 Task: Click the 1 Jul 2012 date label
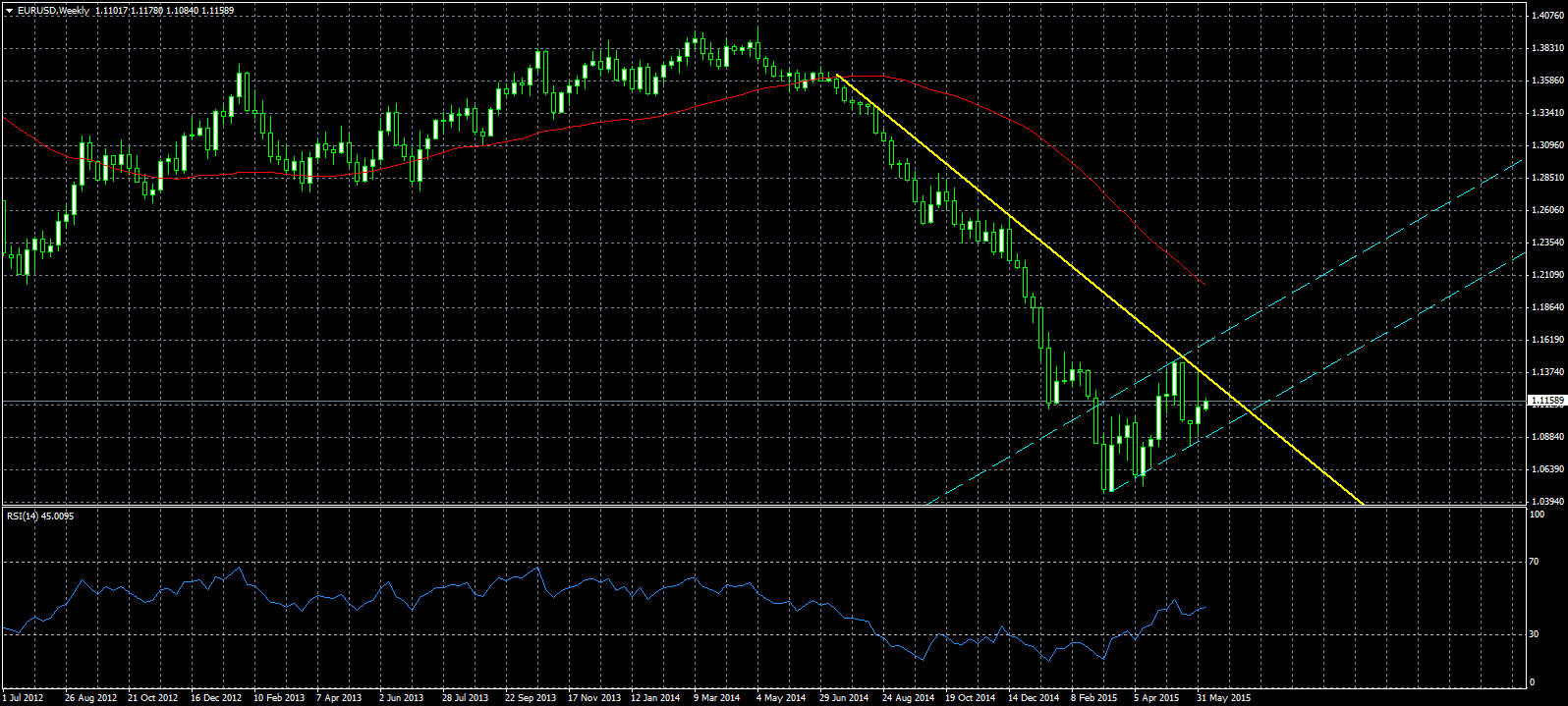25,698
